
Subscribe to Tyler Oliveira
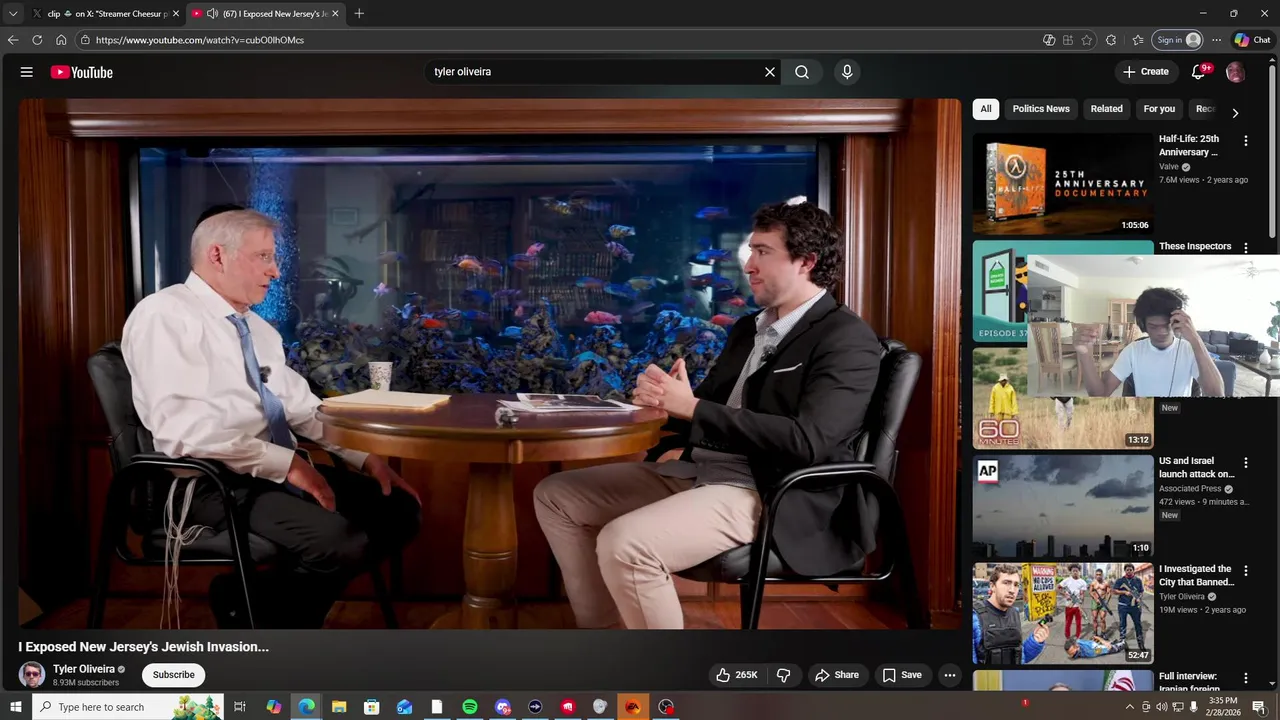click(174, 675)
